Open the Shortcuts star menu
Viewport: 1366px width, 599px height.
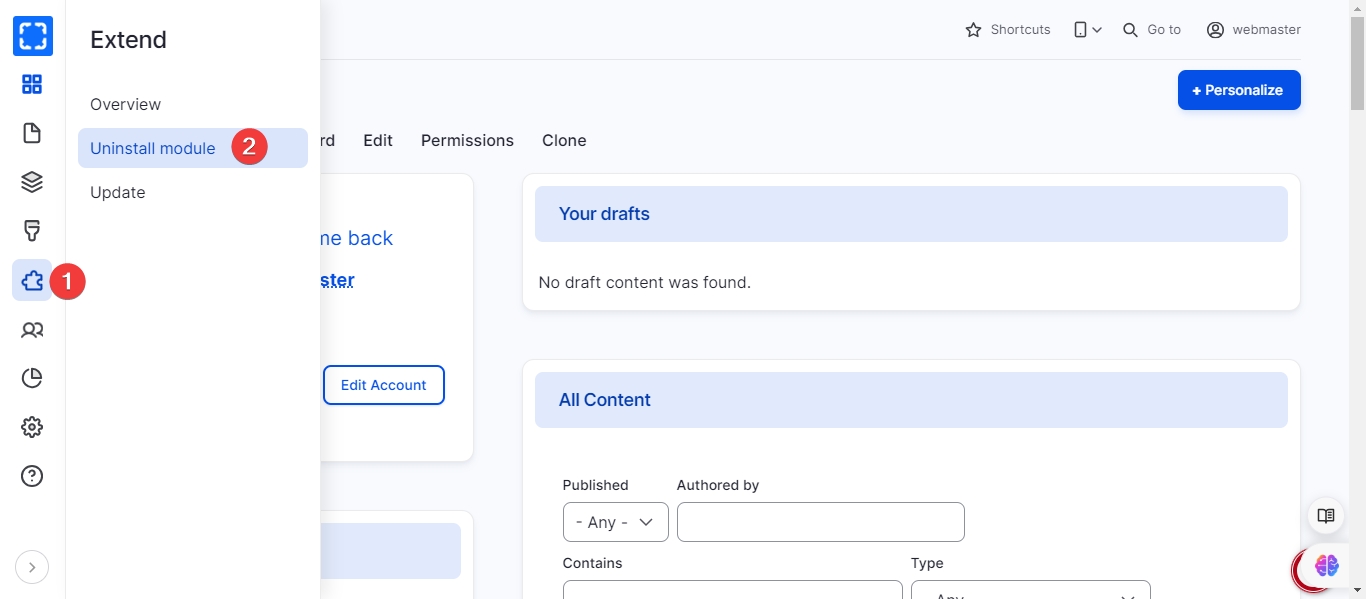1007,30
